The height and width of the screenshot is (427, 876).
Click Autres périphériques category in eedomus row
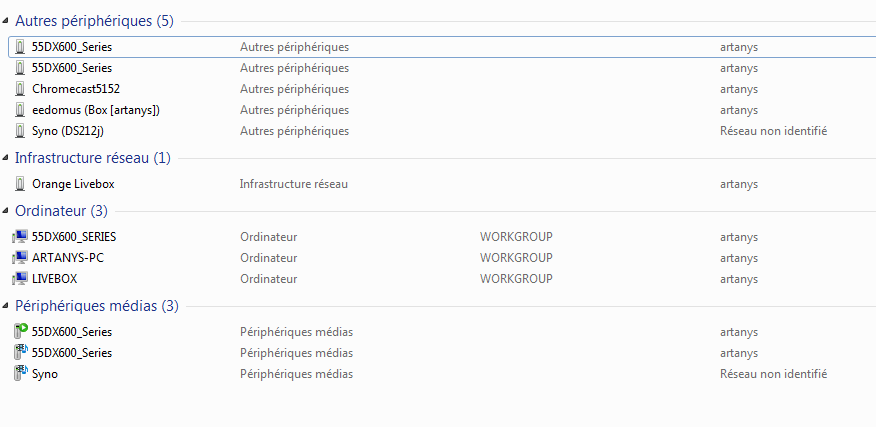point(294,110)
